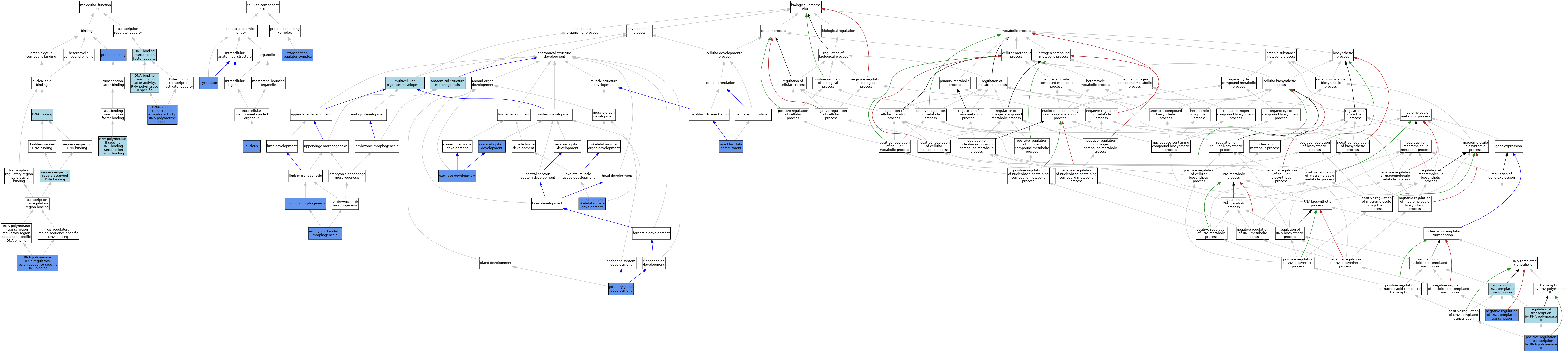Select the 'diencephalon development' node
The height and width of the screenshot is (352, 1568).
coord(654,263)
